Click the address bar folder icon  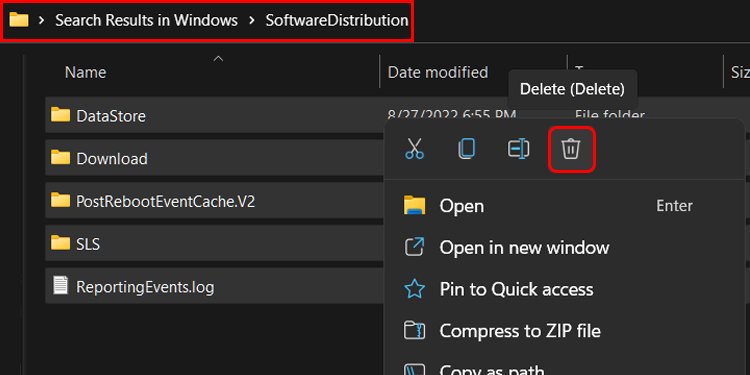(19, 20)
